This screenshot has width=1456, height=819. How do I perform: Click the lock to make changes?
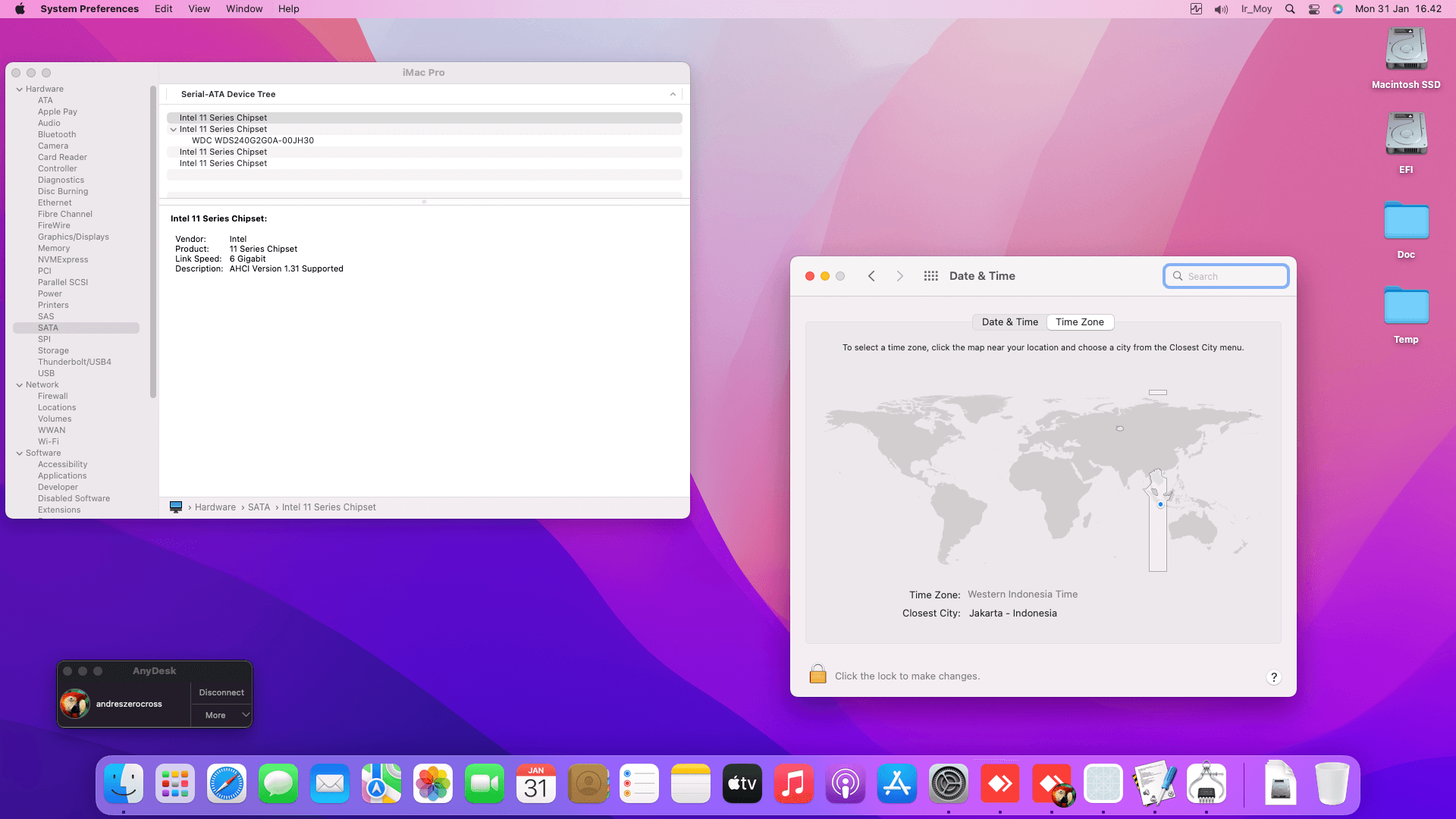click(817, 674)
